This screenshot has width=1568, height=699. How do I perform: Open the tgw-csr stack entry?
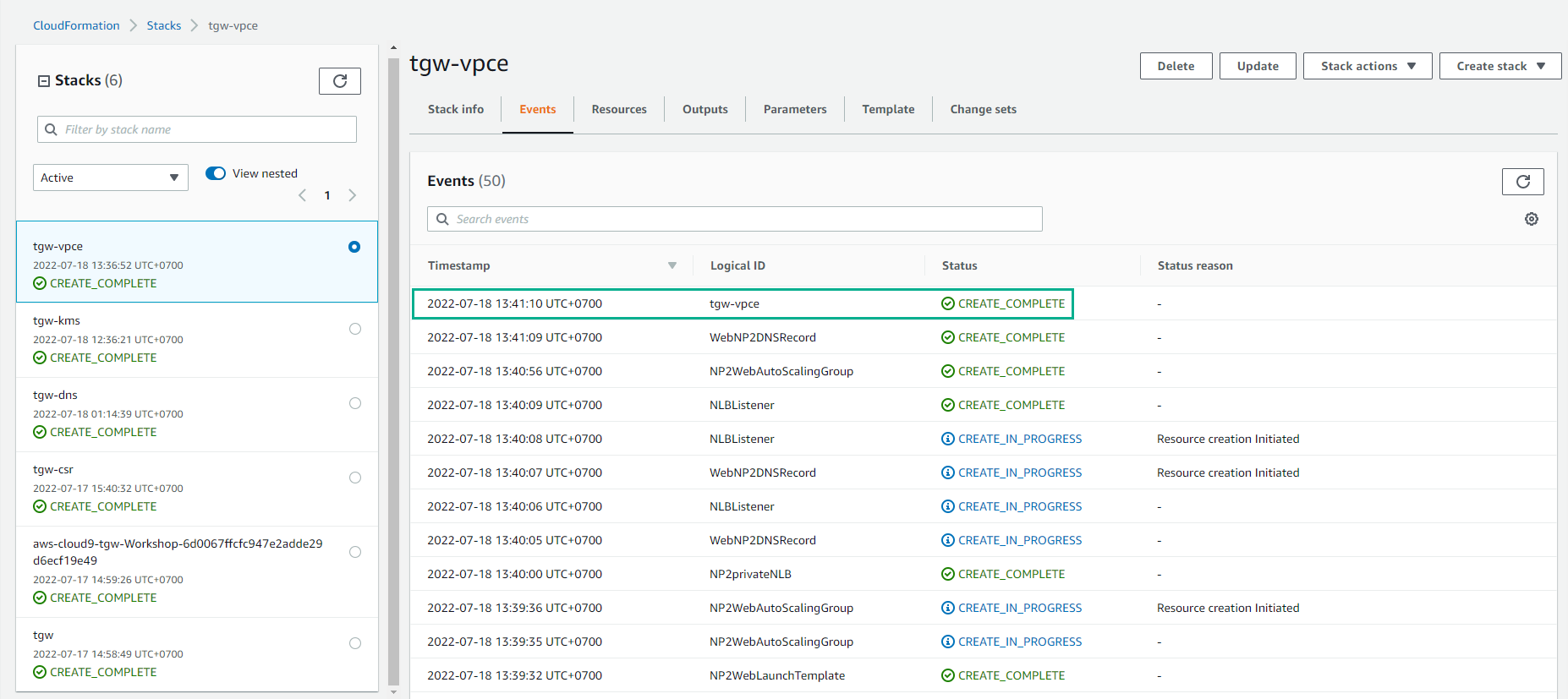[x=196, y=489]
